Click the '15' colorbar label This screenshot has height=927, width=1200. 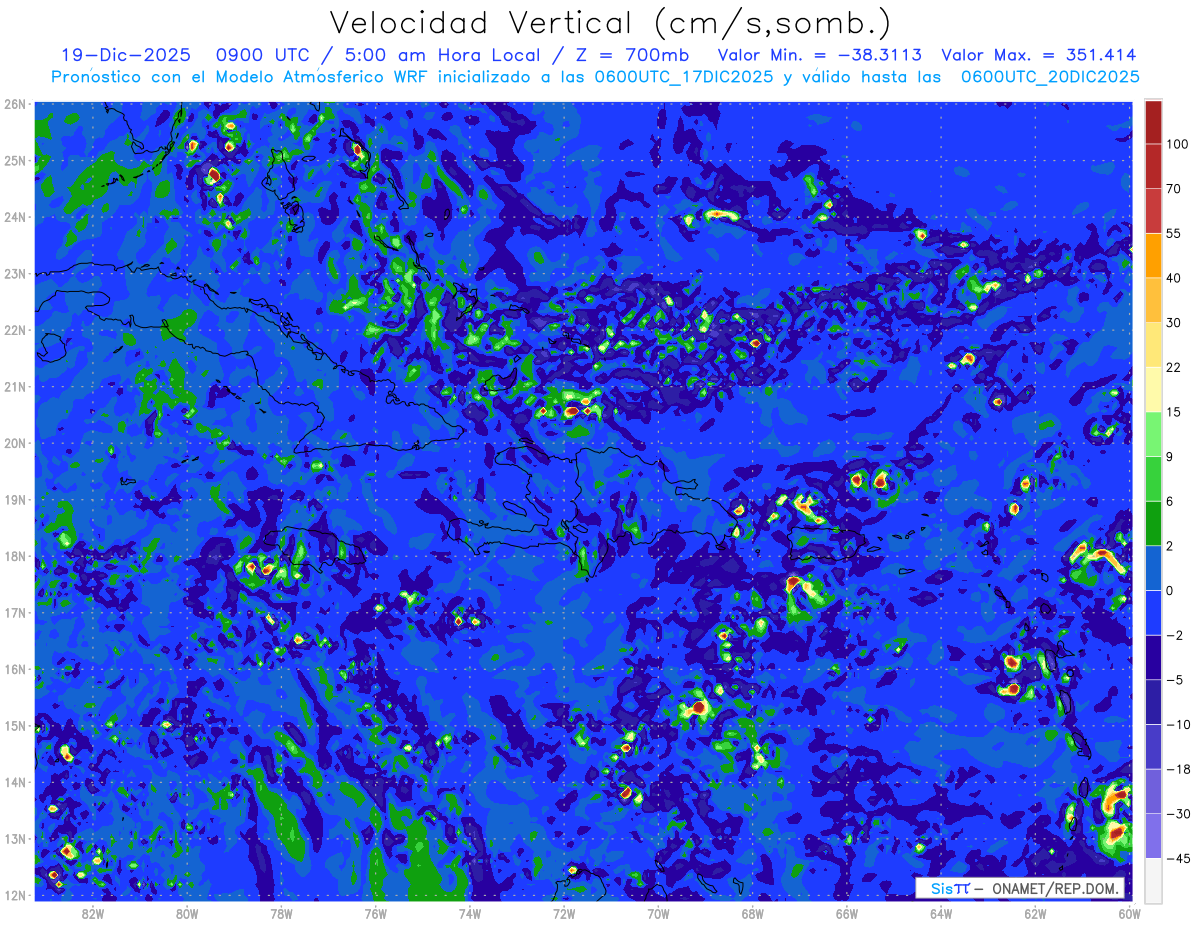[1174, 412]
